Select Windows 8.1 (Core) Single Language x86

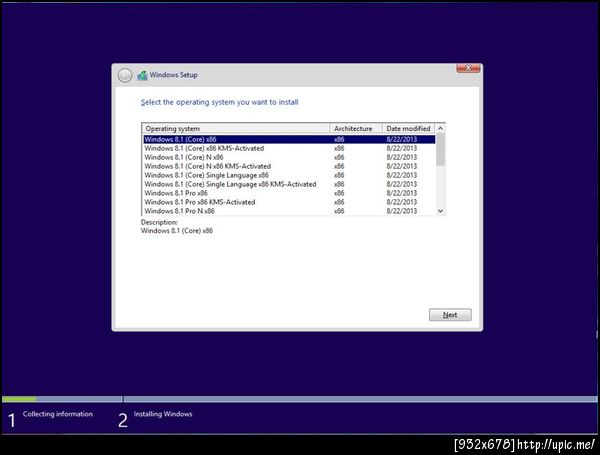(x=289, y=175)
